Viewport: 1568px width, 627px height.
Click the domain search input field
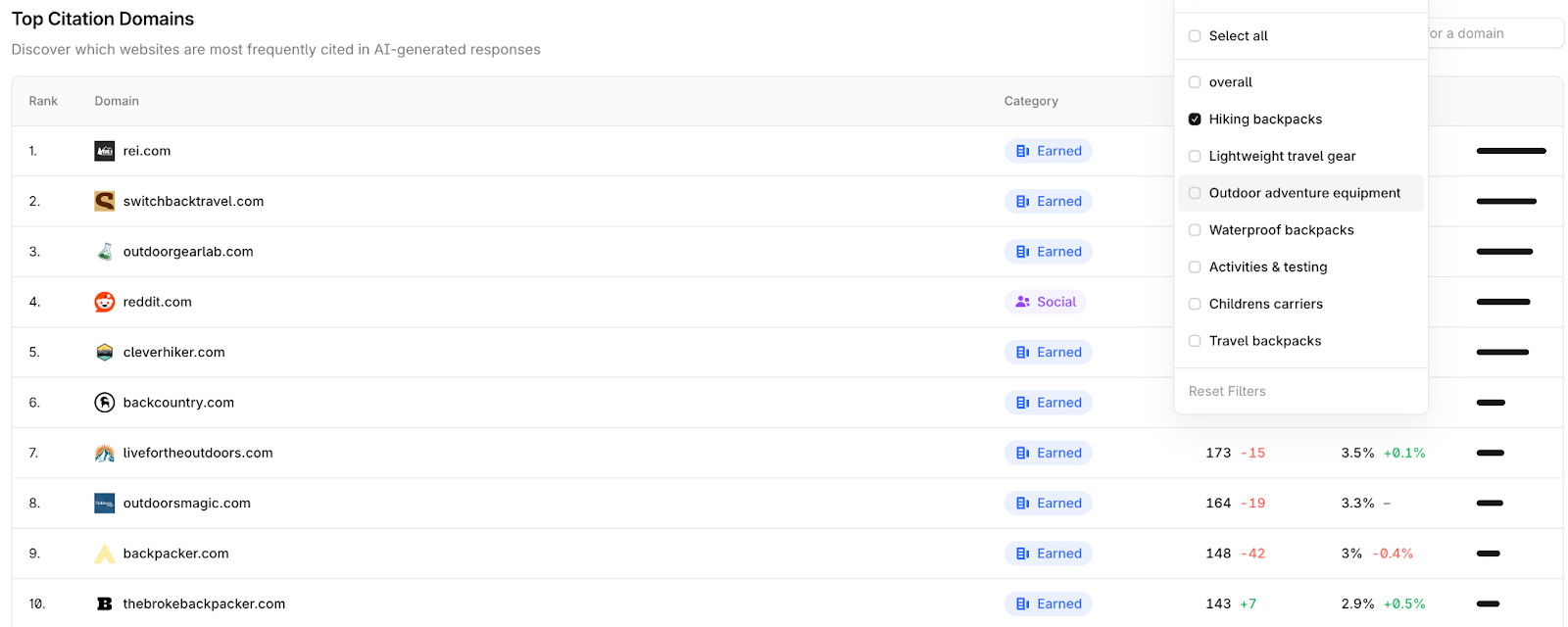[1495, 33]
